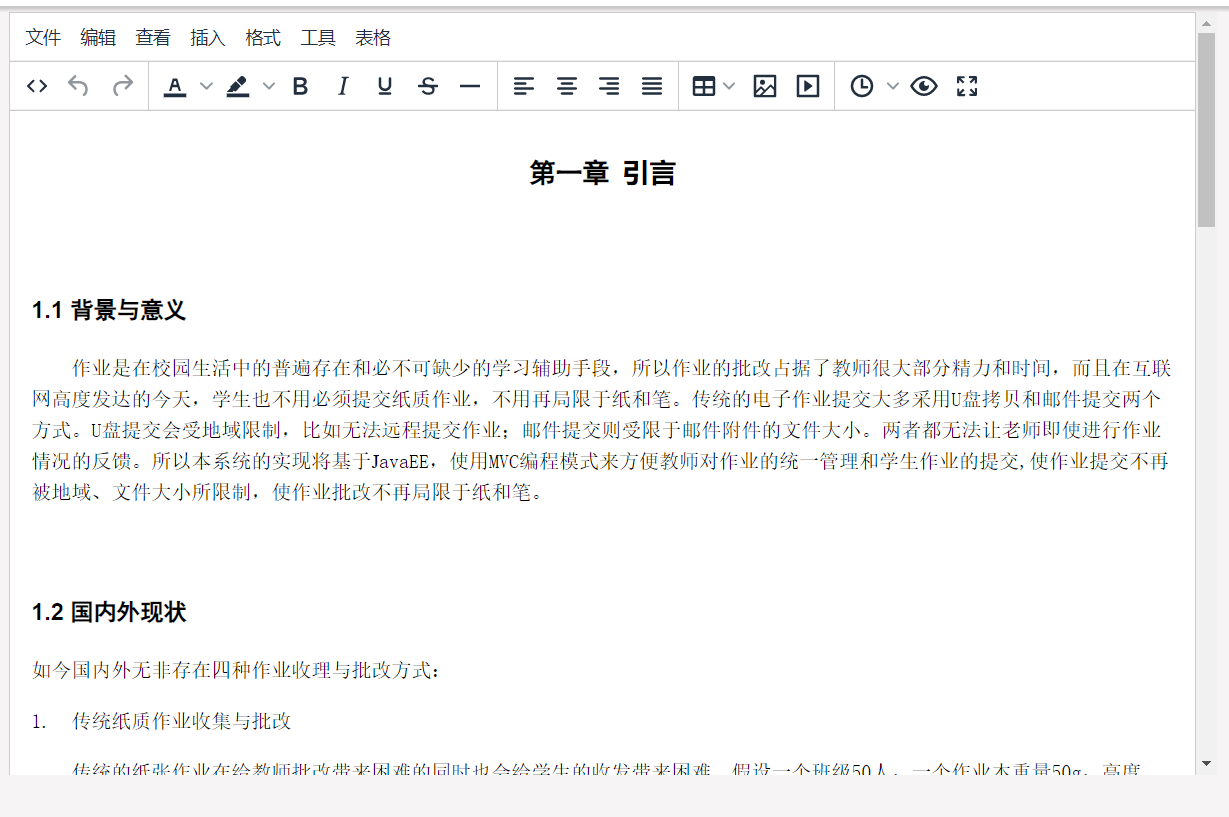Toggle bold formatting
Image resolution: width=1229 pixels, height=817 pixels.
point(300,86)
